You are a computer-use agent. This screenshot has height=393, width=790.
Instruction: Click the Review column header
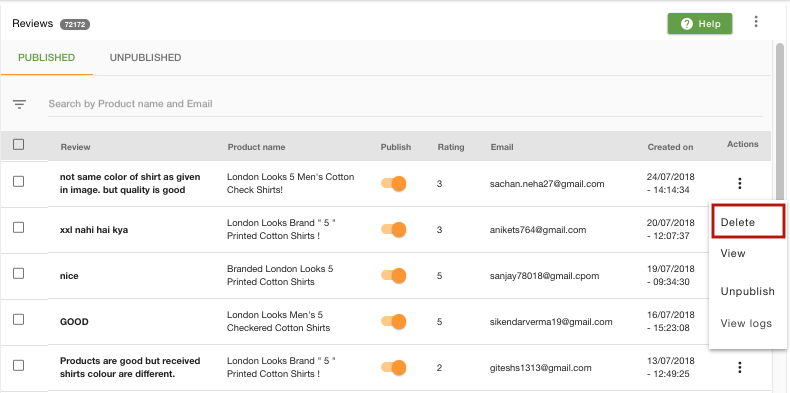coord(76,147)
